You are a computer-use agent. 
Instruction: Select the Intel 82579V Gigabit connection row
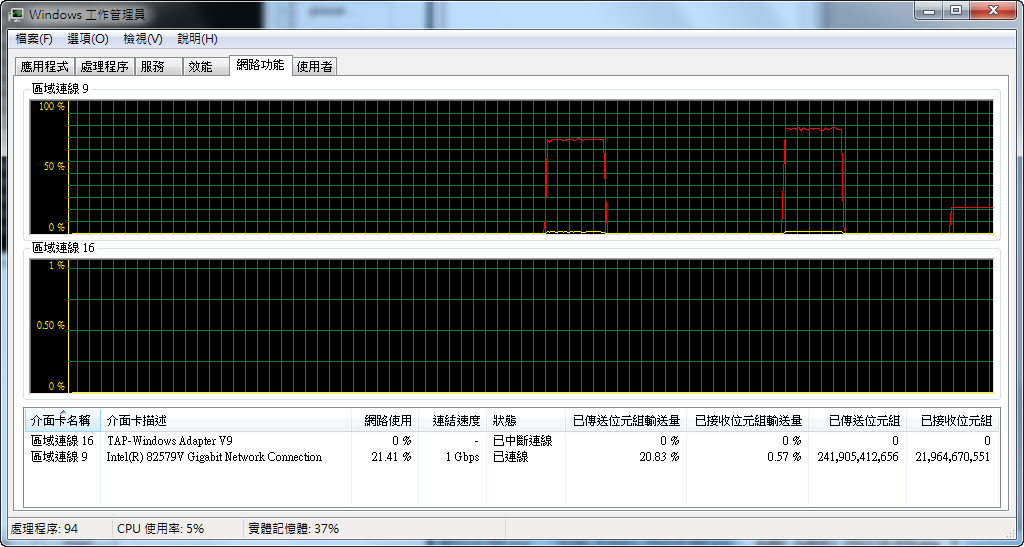(214, 457)
